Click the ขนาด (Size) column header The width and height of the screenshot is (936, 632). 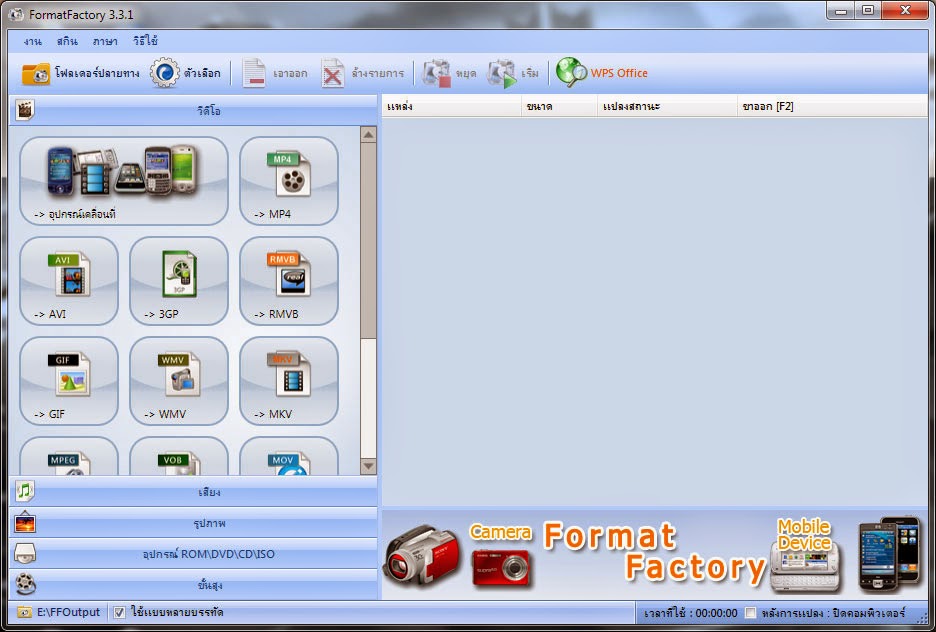(559, 106)
